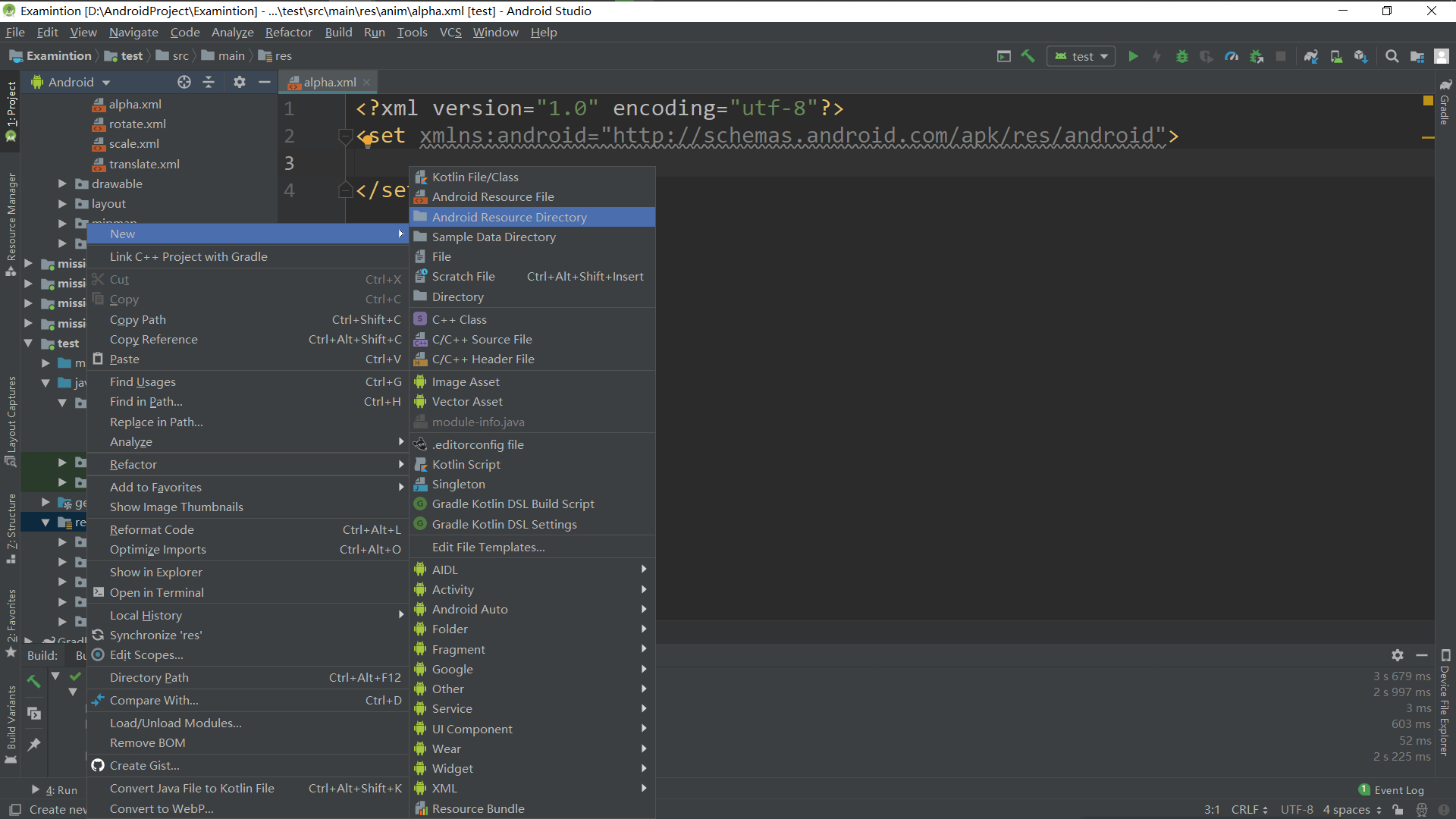Select Android Resource Directory menu item
Viewport: 1456px width, 819px height.
click(510, 217)
